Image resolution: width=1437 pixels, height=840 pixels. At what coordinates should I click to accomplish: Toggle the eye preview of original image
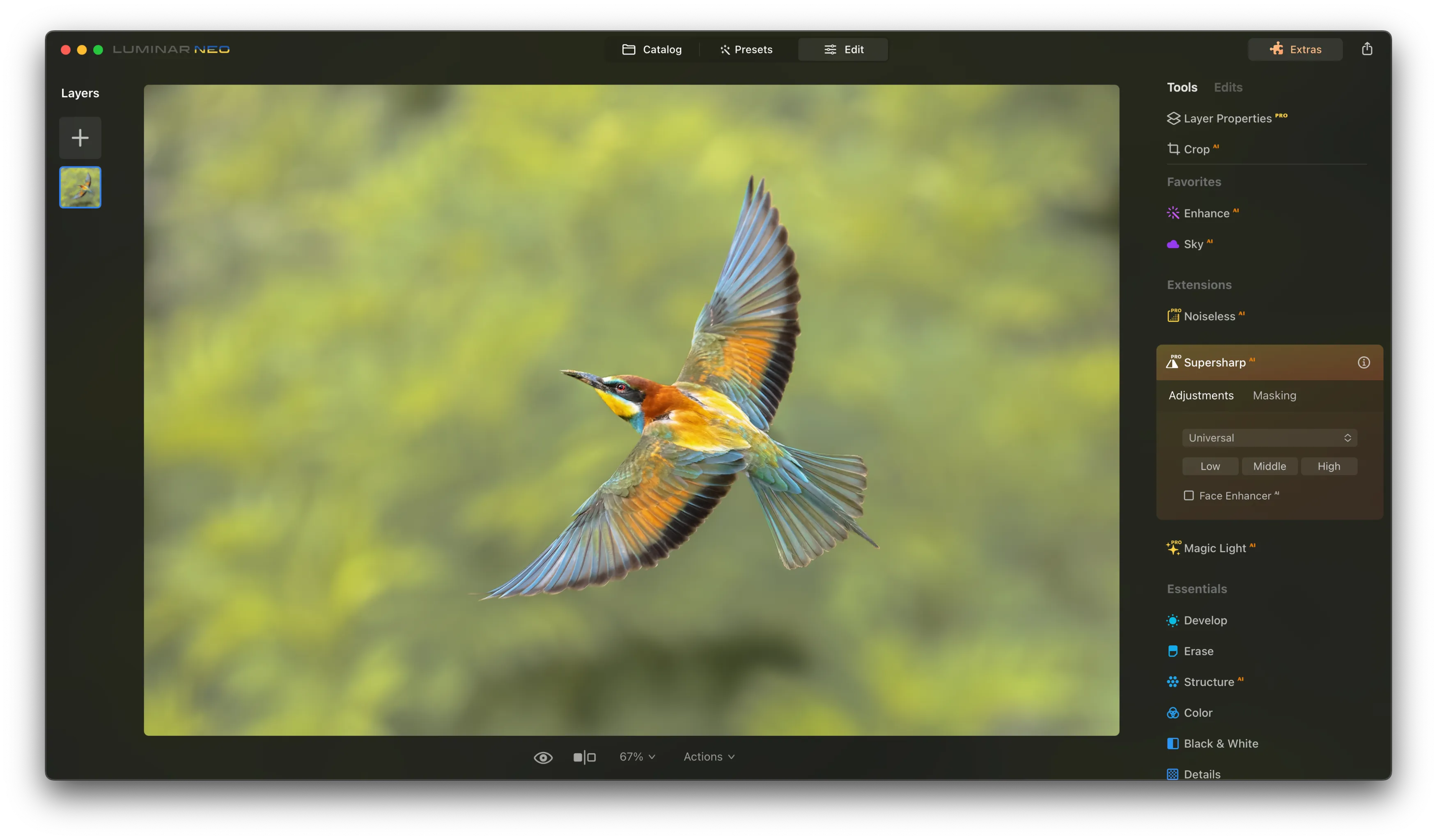(543, 757)
